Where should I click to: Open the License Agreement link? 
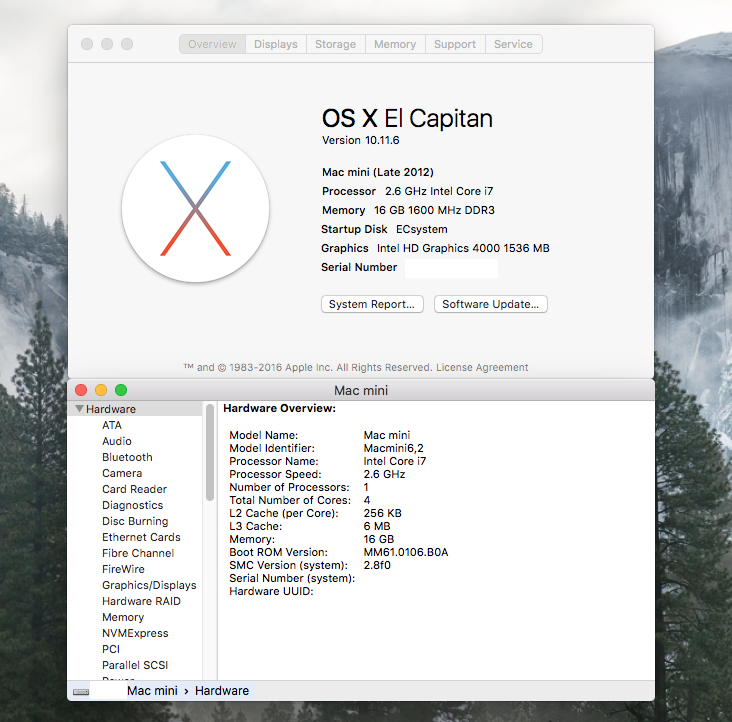point(482,367)
